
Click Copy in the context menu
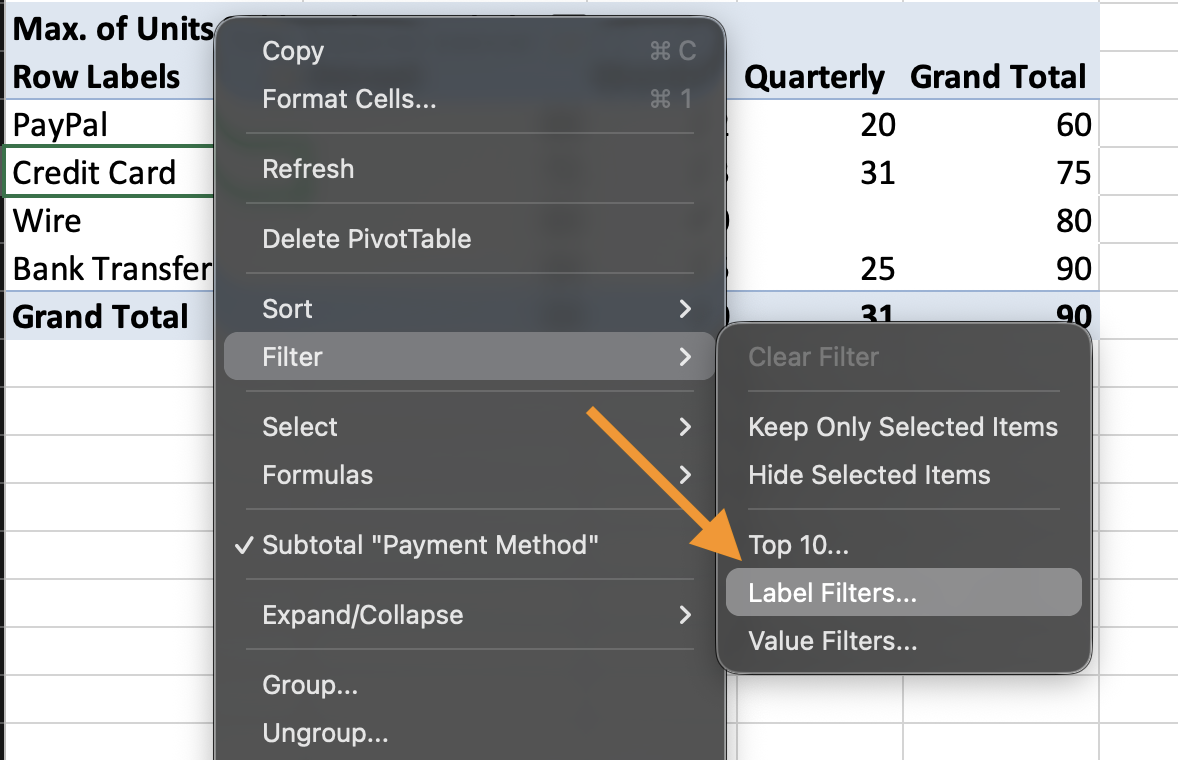pyautogui.click(x=293, y=51)
